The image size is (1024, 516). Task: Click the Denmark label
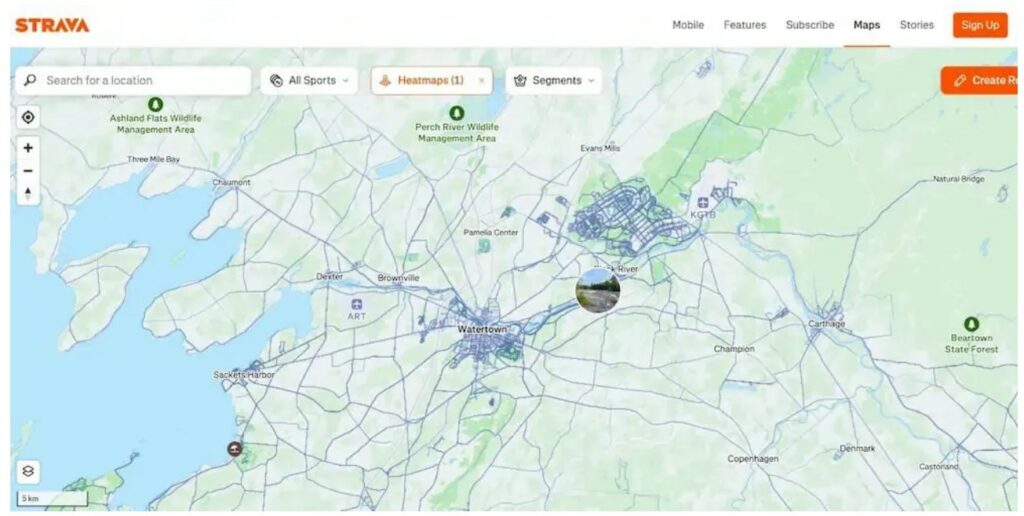click(x=857, y=449)
